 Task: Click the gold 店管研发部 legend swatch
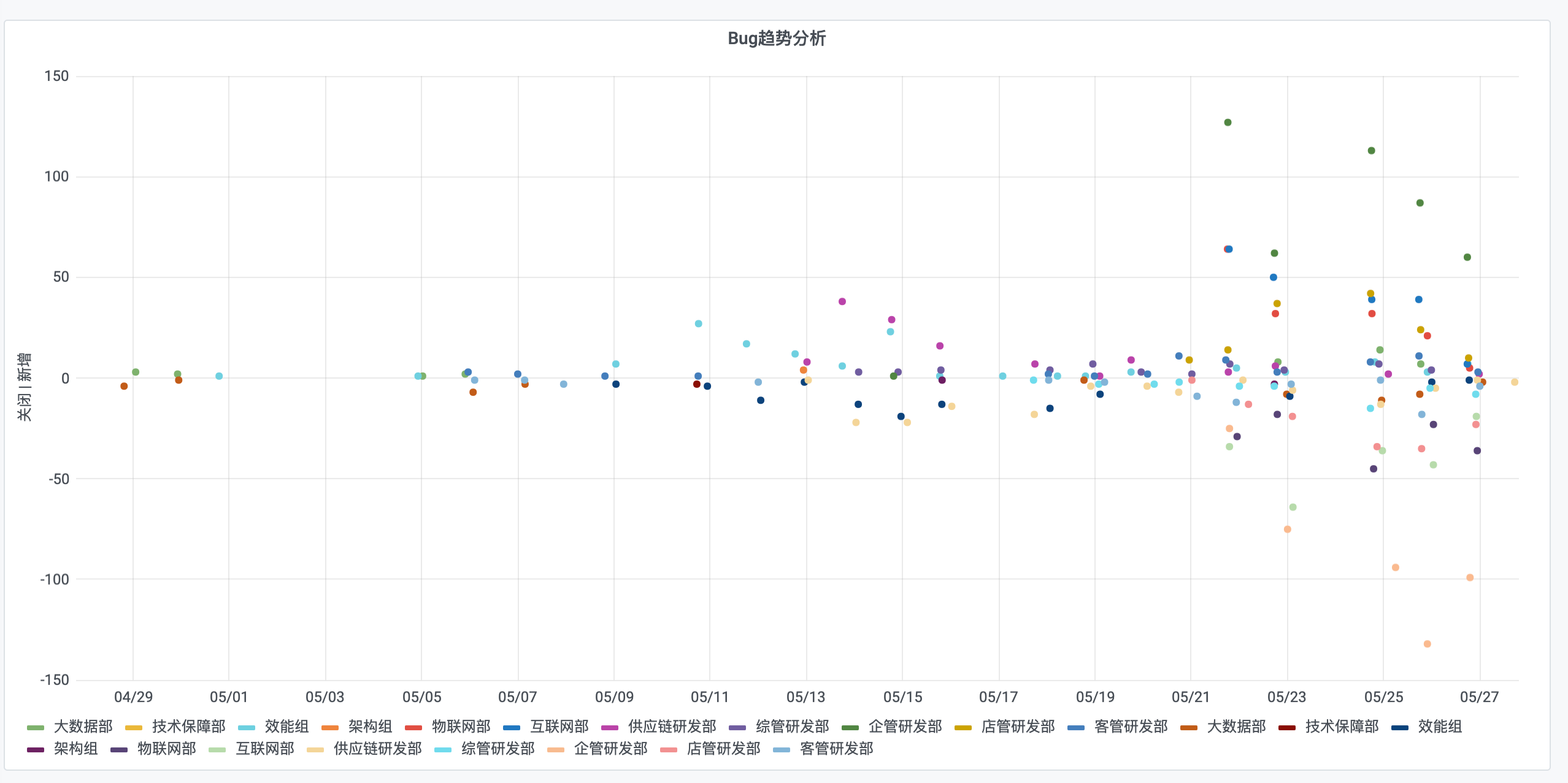(963, 728)
